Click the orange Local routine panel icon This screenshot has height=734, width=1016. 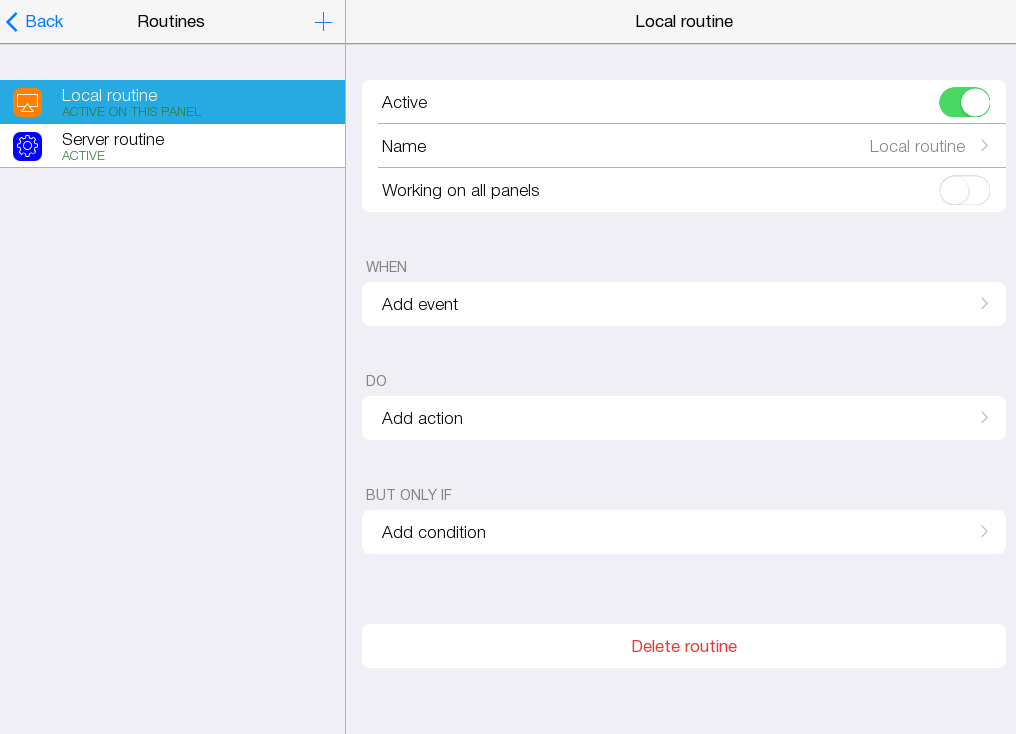pos(27,102)
